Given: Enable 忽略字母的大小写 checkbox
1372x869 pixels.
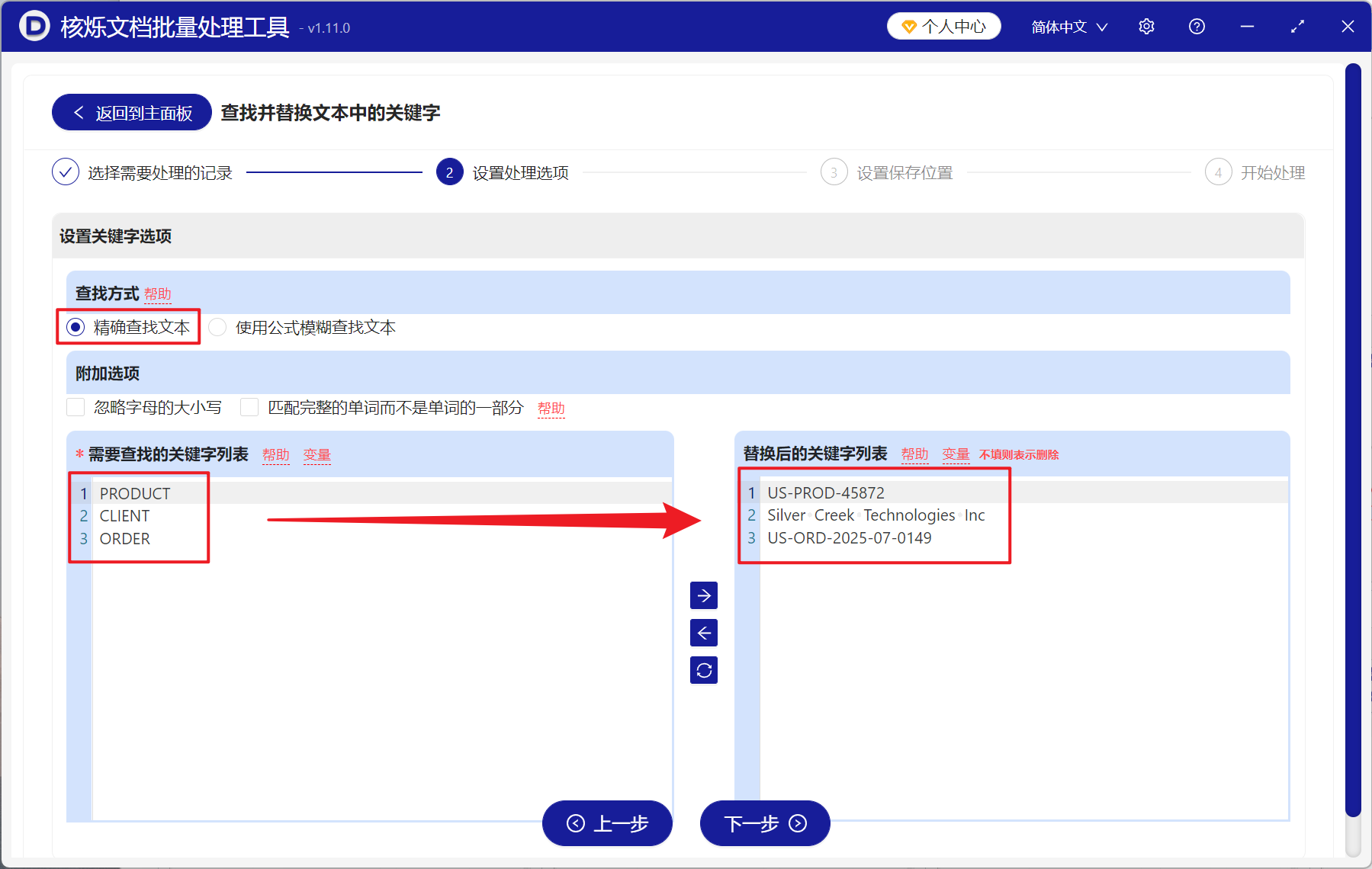Looking at the screenshot, I should (76, 407).
